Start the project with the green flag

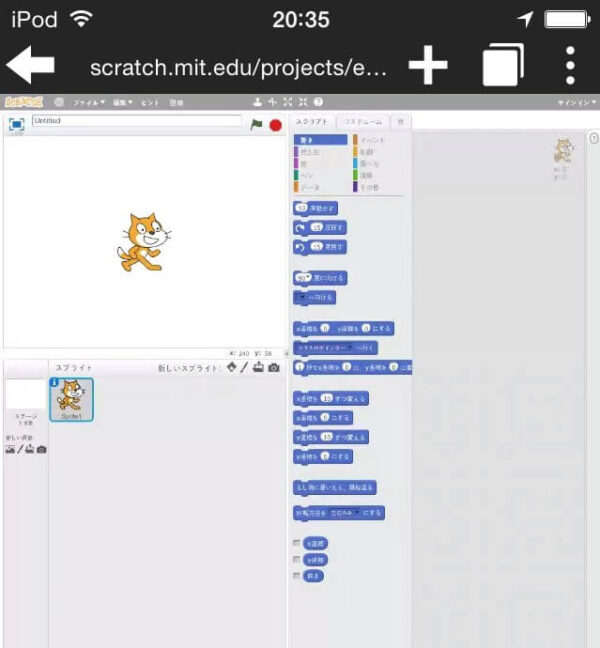(257, 124)
